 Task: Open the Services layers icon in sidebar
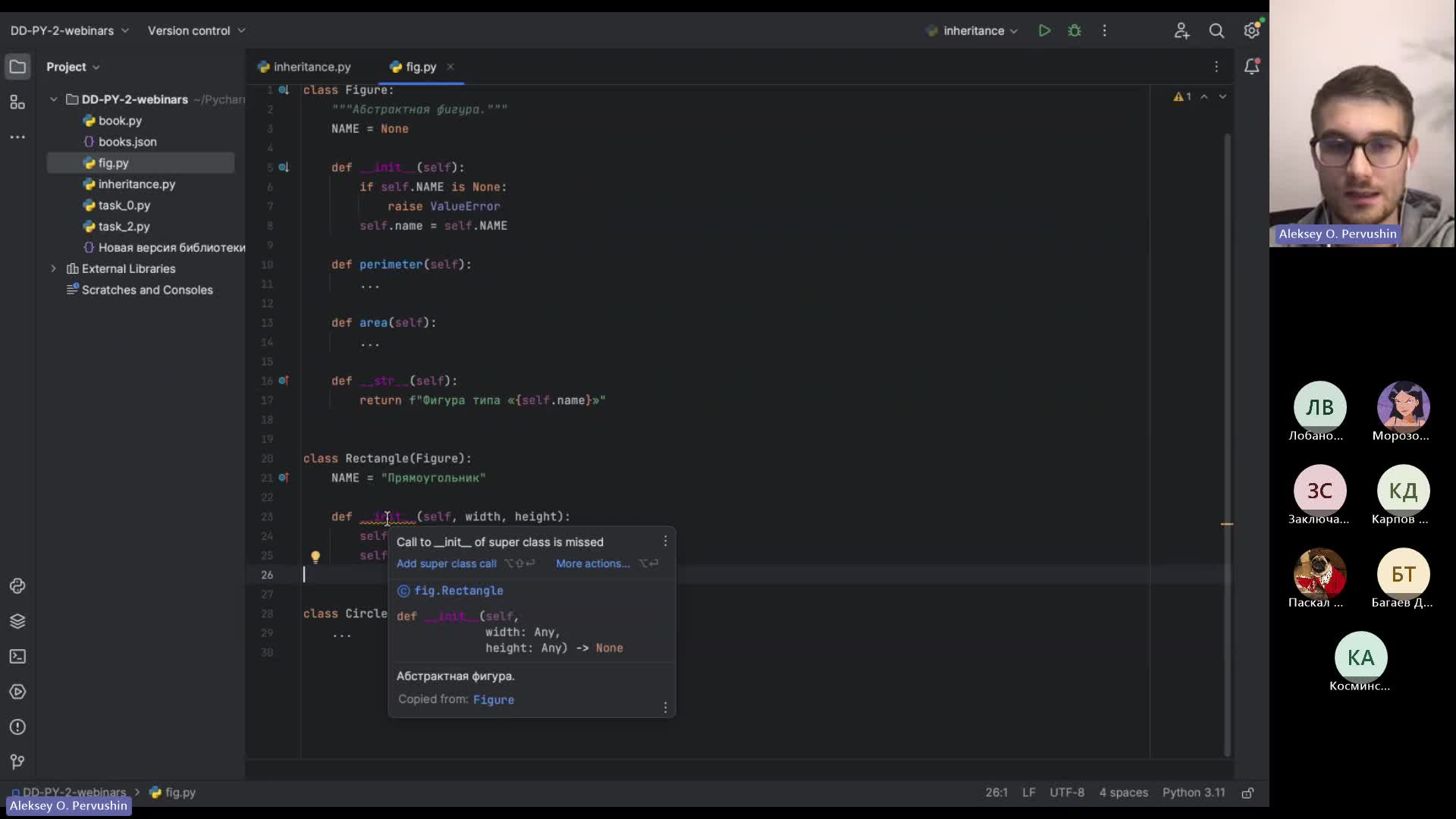(17, 621)
